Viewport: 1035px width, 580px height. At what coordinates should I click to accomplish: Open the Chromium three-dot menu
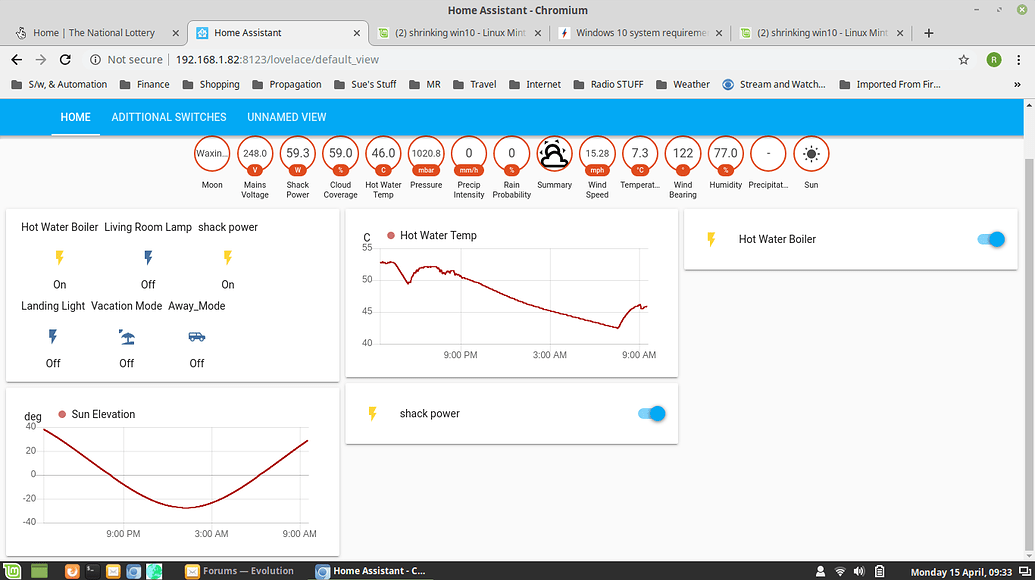point(1018,59)
